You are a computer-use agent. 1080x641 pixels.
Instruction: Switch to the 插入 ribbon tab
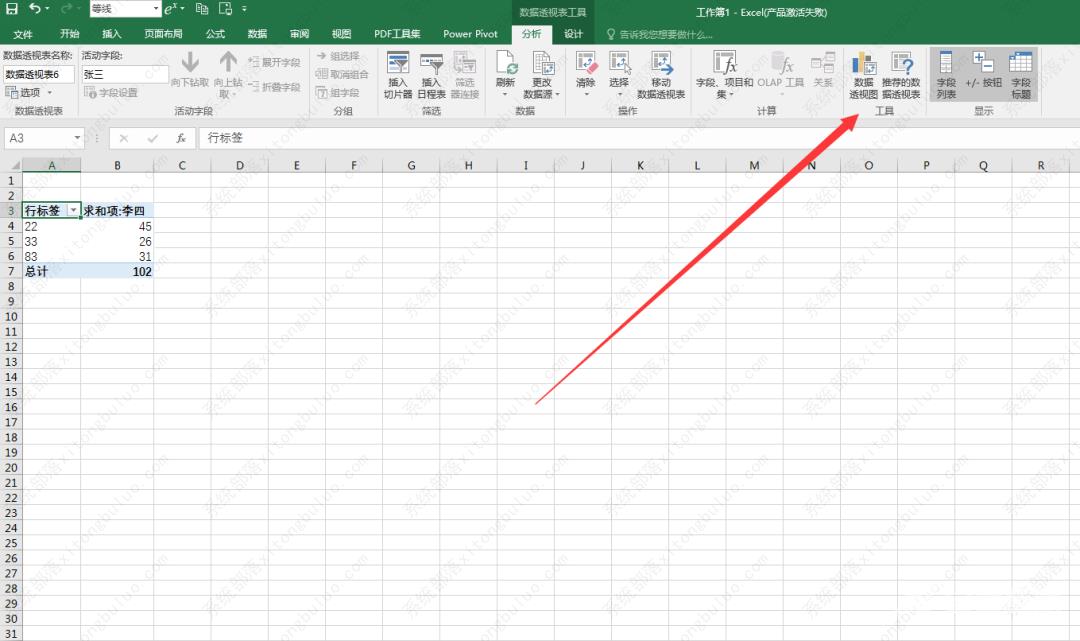(112, 34)
